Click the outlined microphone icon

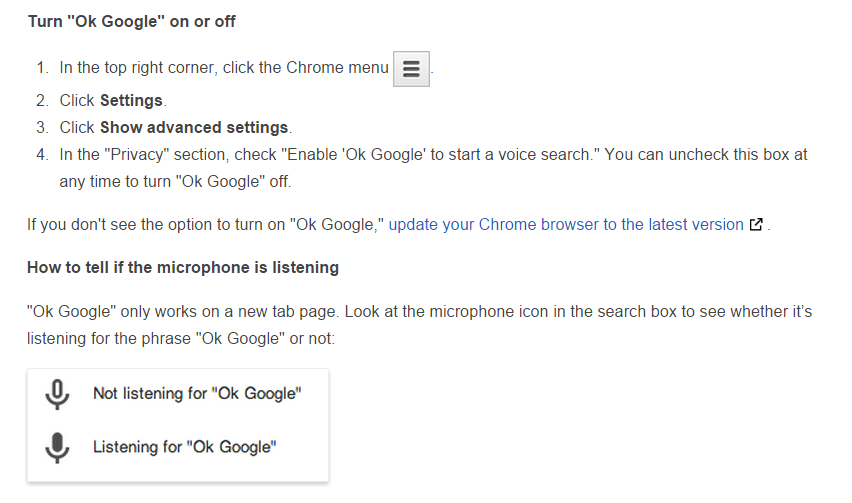57,394
